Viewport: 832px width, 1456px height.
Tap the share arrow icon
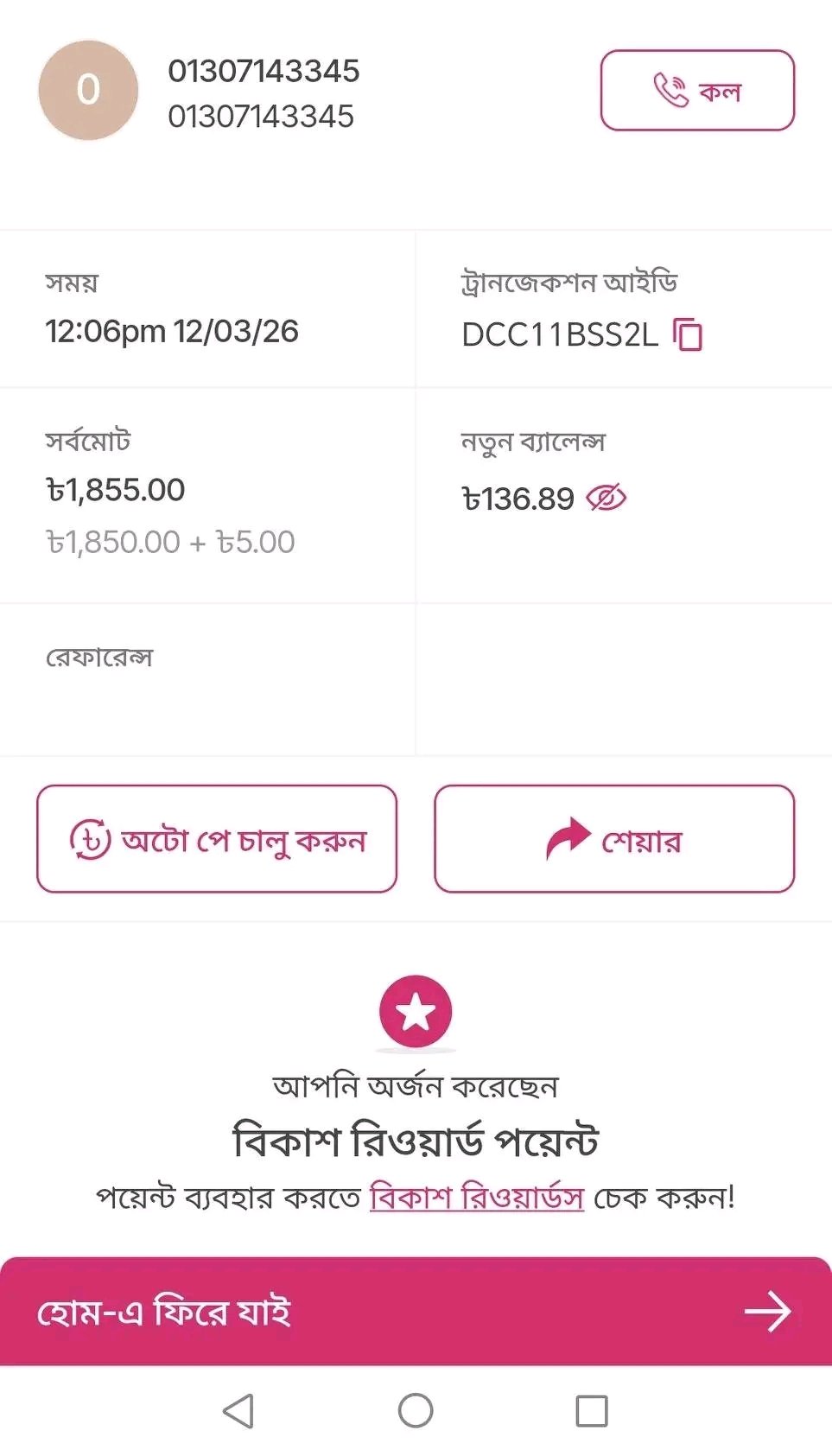click(567, 839)
